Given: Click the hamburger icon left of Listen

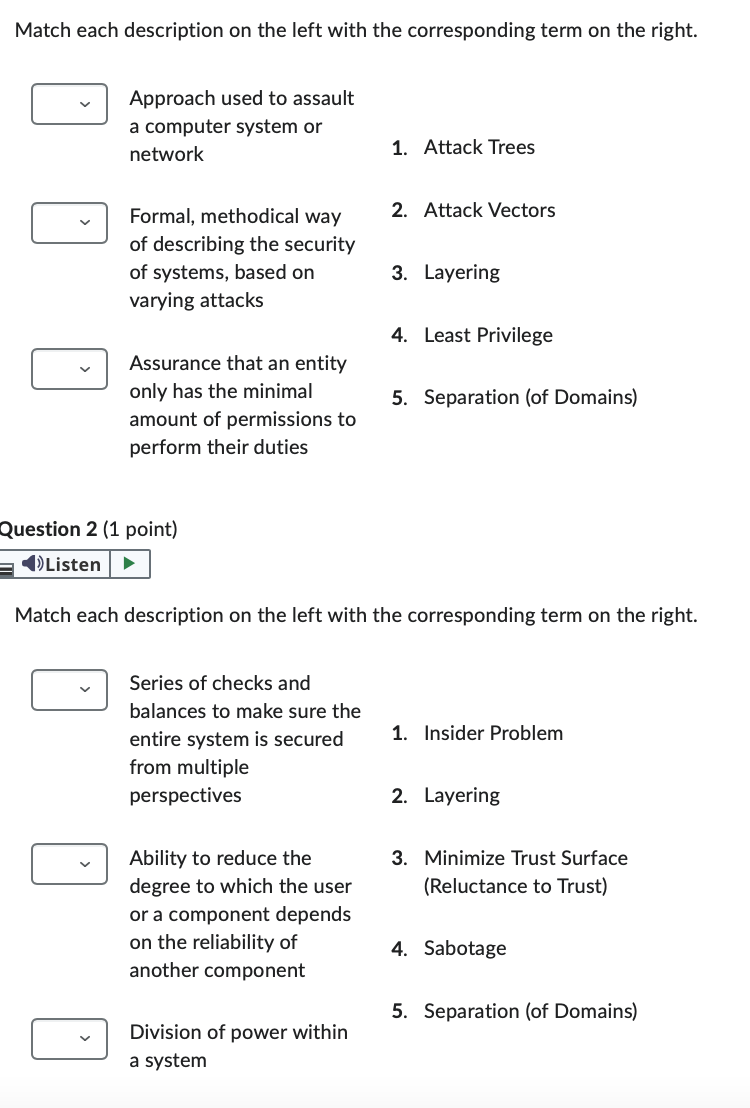Looking at the screenshot, I should pos(5,564).
